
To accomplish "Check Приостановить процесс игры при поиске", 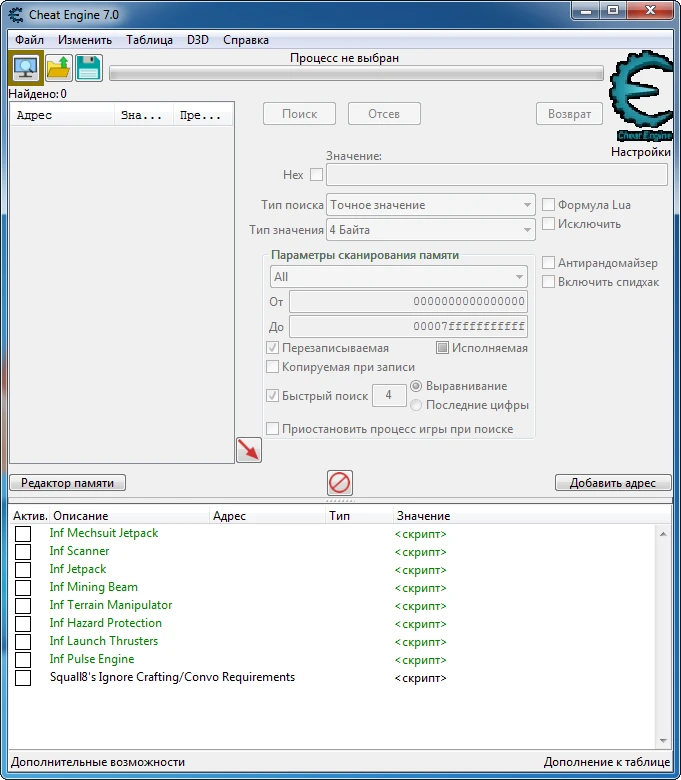I will coord(273,428).
